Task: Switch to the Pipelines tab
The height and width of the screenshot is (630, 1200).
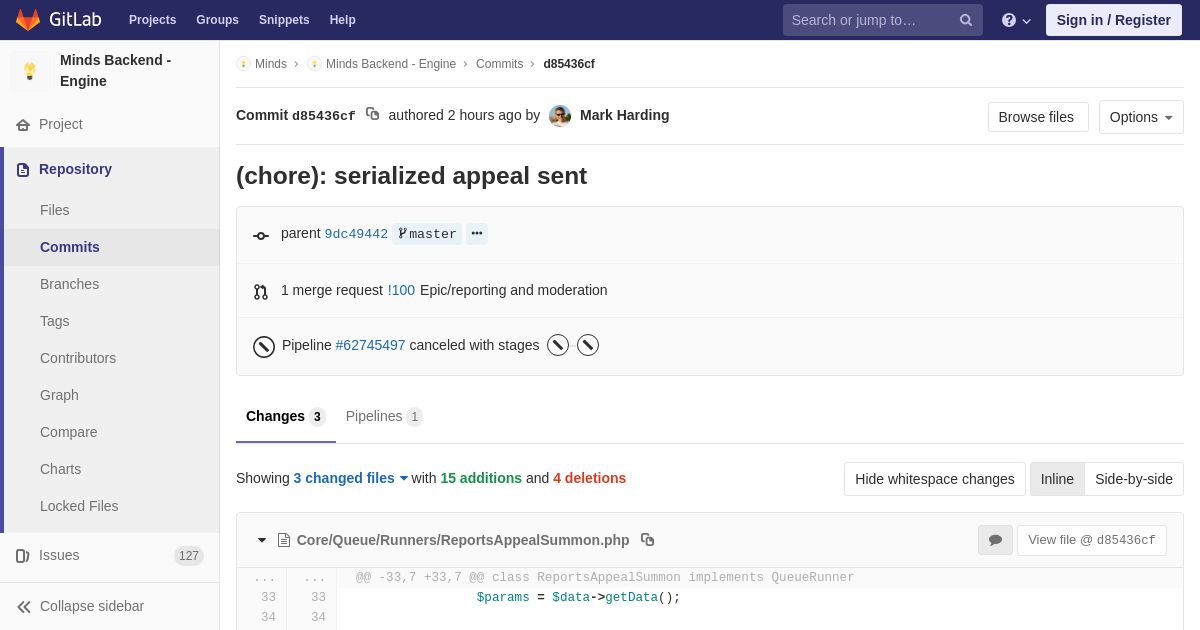Action: coord(383,416)
